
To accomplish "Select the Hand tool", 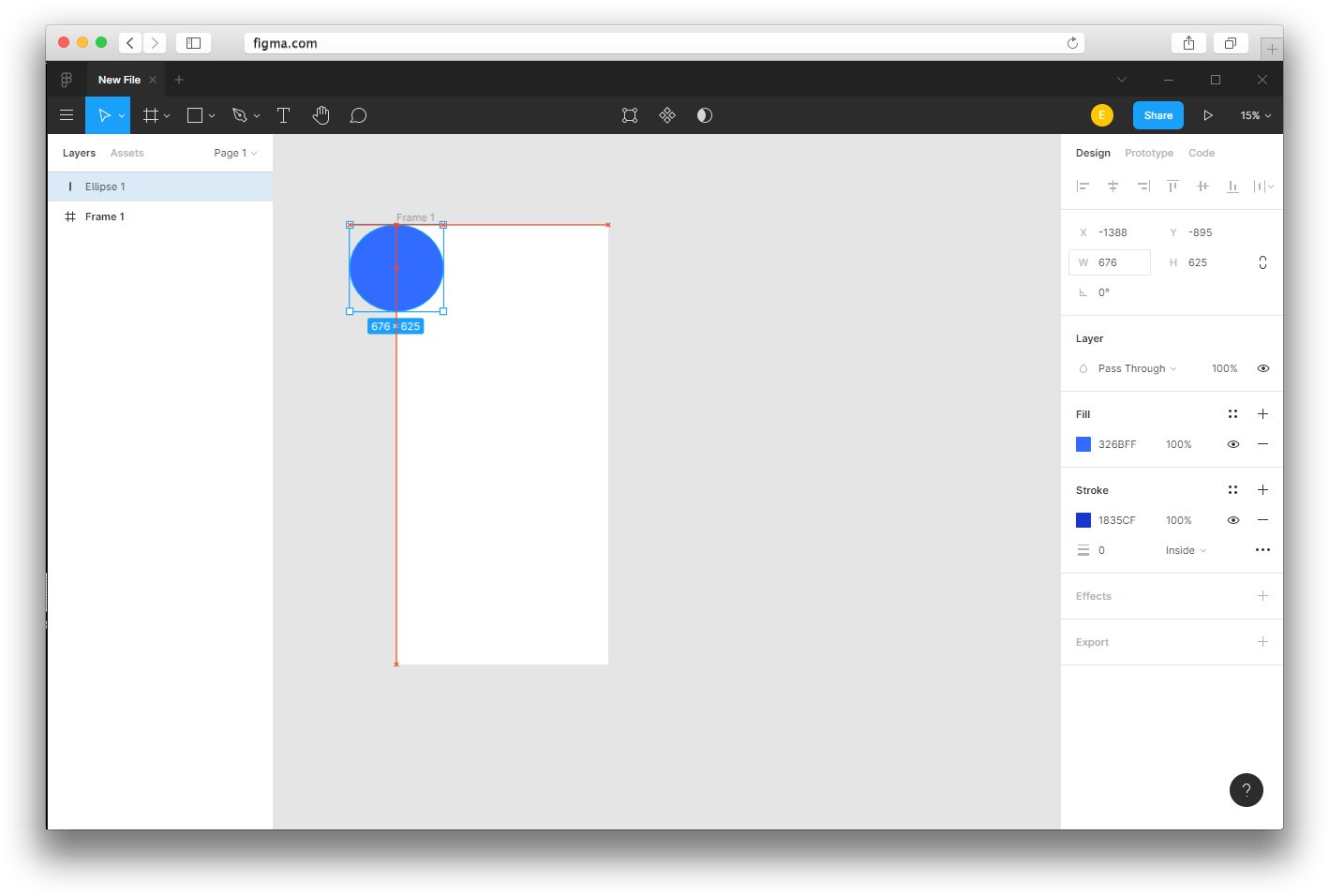I will coord(321,115).
